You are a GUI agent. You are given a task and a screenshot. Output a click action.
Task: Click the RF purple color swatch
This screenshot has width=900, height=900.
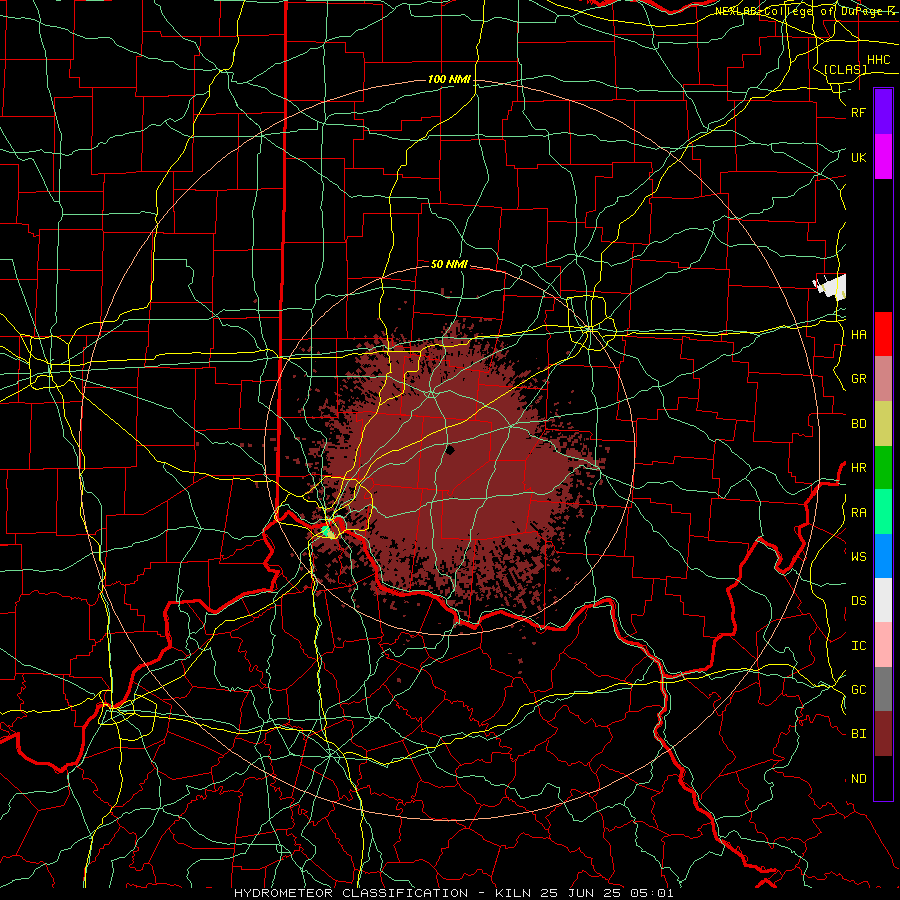pyautogui.click(x=883, y=112)
